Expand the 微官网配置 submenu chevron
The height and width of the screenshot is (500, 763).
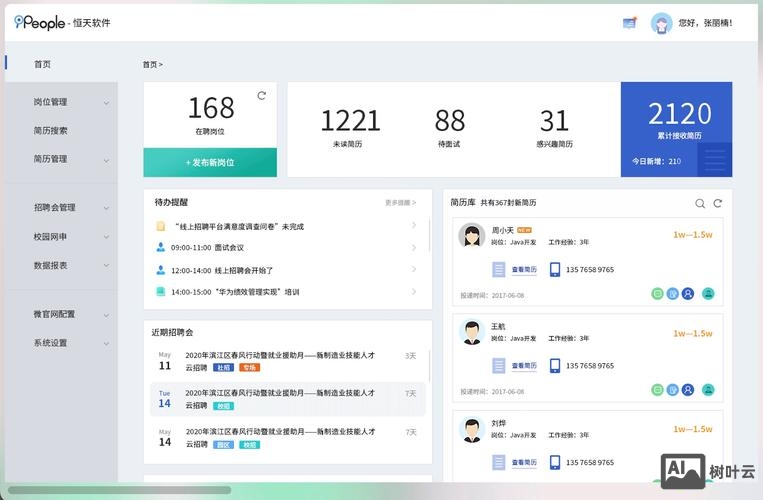point(106,315)
